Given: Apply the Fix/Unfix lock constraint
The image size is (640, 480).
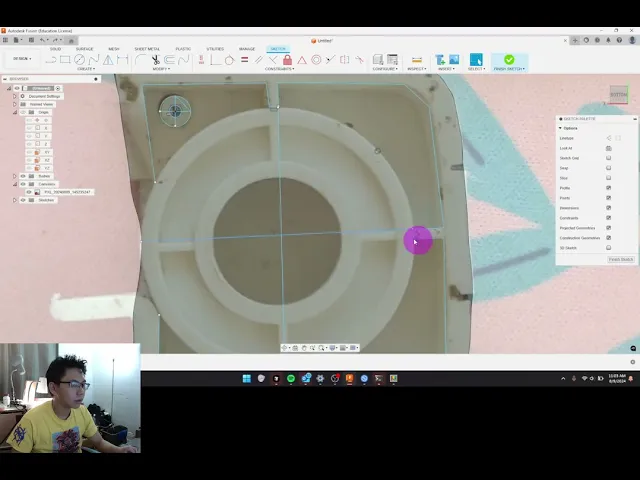Looking at the screenshot, I should pos(287,60).
